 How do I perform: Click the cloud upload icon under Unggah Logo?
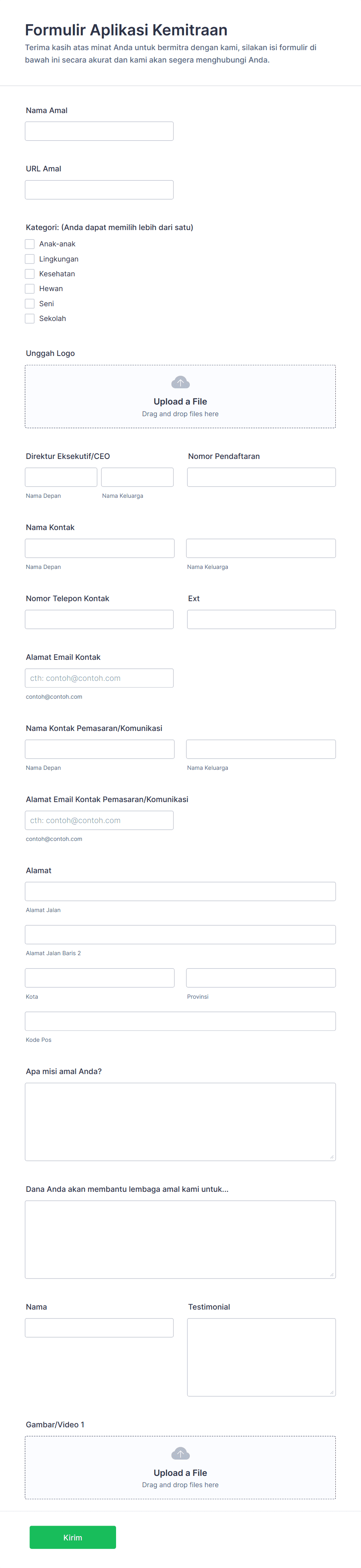(x=180, y=382)
